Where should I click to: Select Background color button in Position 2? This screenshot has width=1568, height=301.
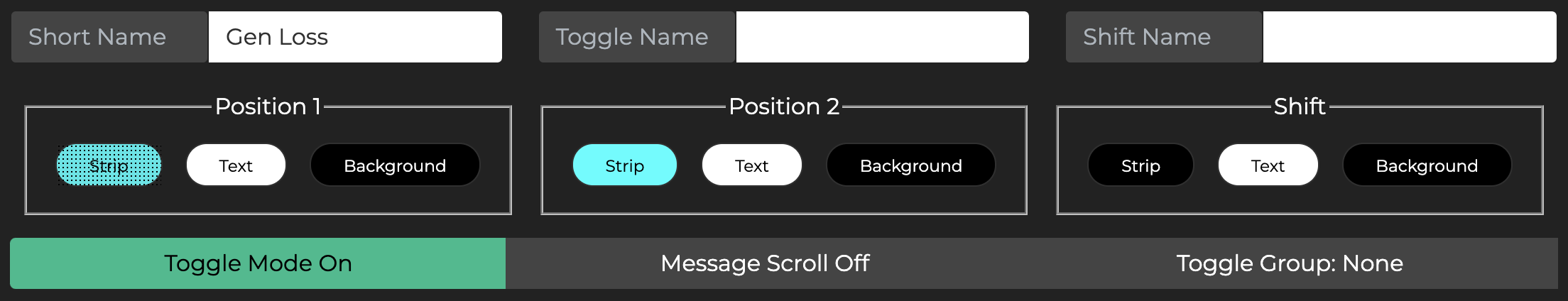point(910,165)
